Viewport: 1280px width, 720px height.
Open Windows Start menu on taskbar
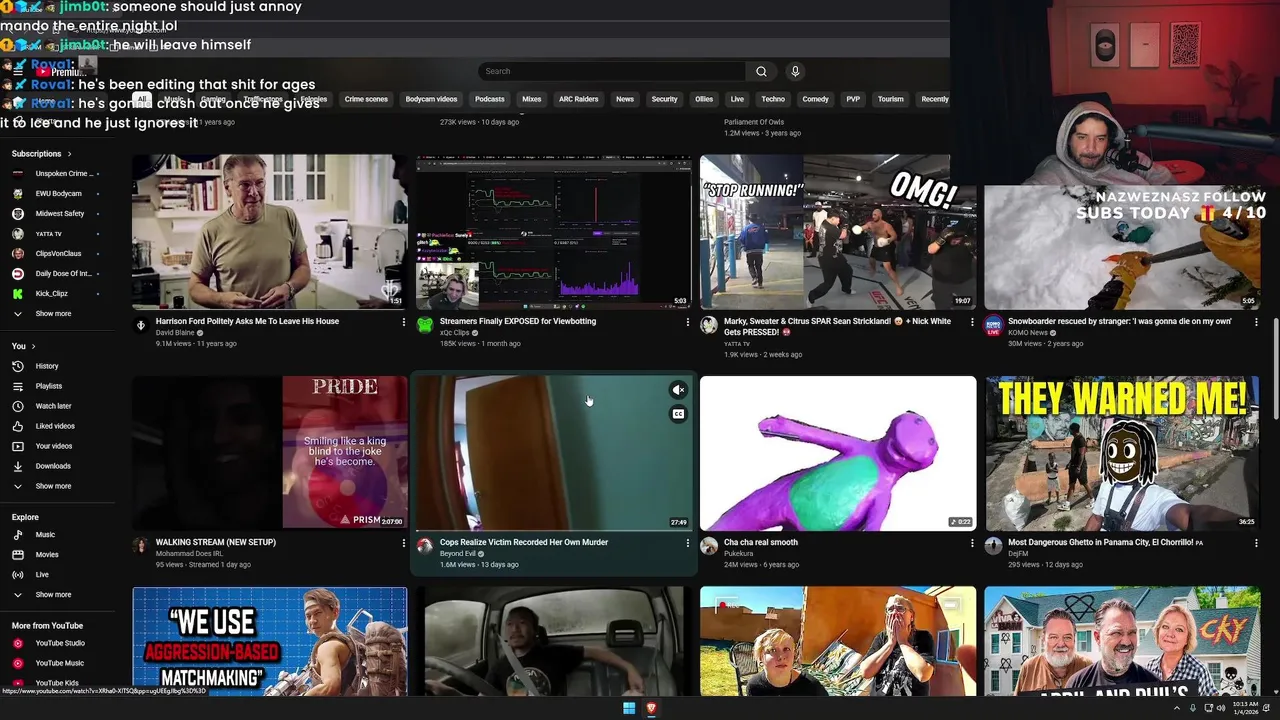(x=629, y=708)
